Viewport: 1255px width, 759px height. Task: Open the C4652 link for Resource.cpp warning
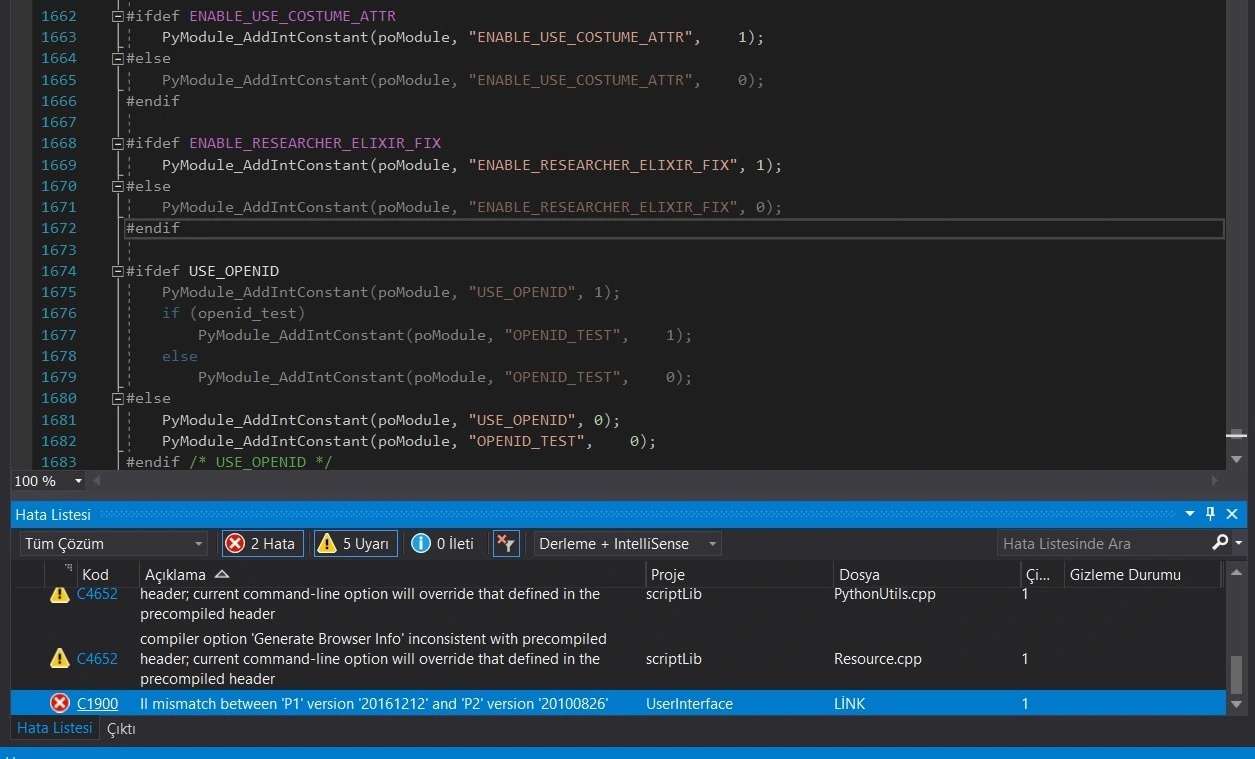point(97,659)
